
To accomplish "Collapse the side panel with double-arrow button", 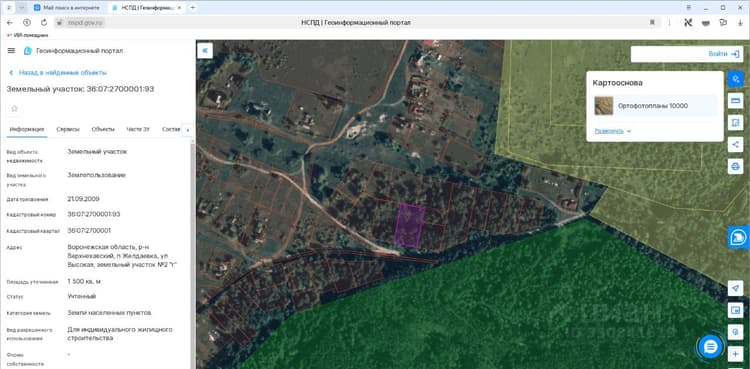I will click(x=205, y=51).
